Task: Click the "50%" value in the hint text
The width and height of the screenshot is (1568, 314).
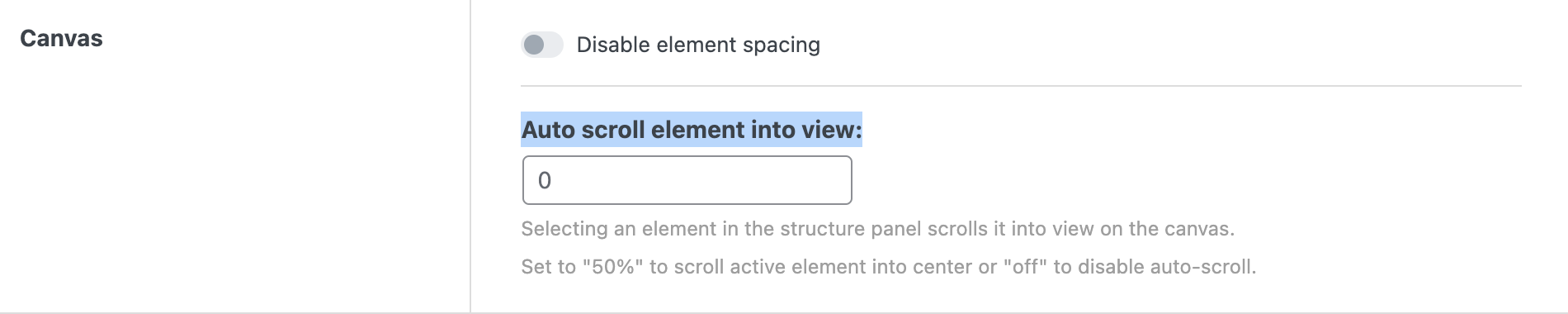Action: pyautogui.click(x=612, y=267)
